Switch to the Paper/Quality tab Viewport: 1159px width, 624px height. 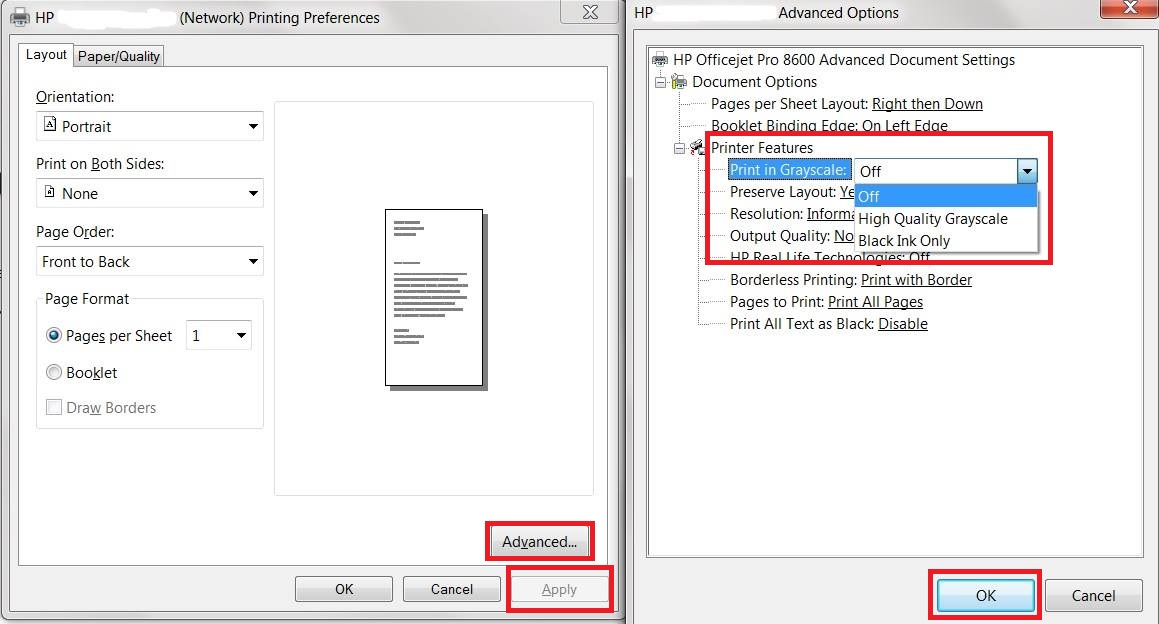[x=118, y=56]
